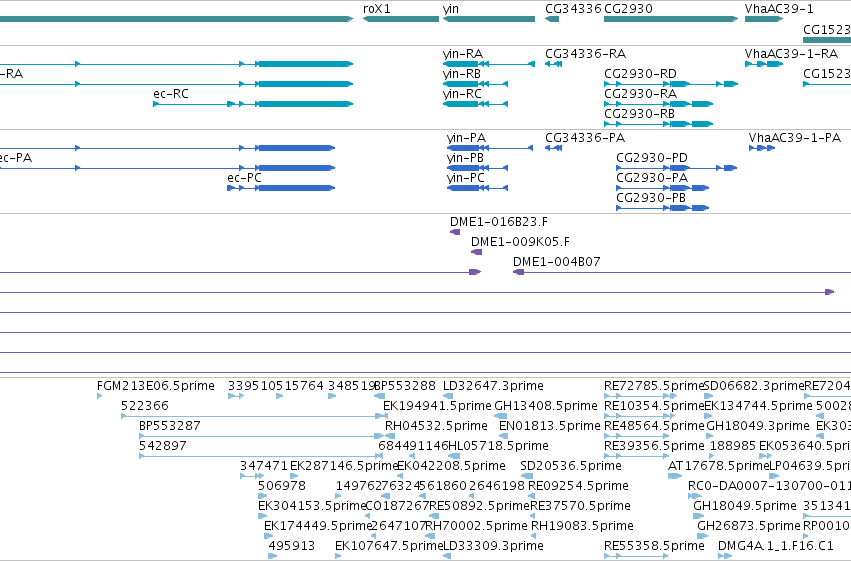Select the DME1-016B23.F clone feature
The image size is (851, 561).
(455, 232)
